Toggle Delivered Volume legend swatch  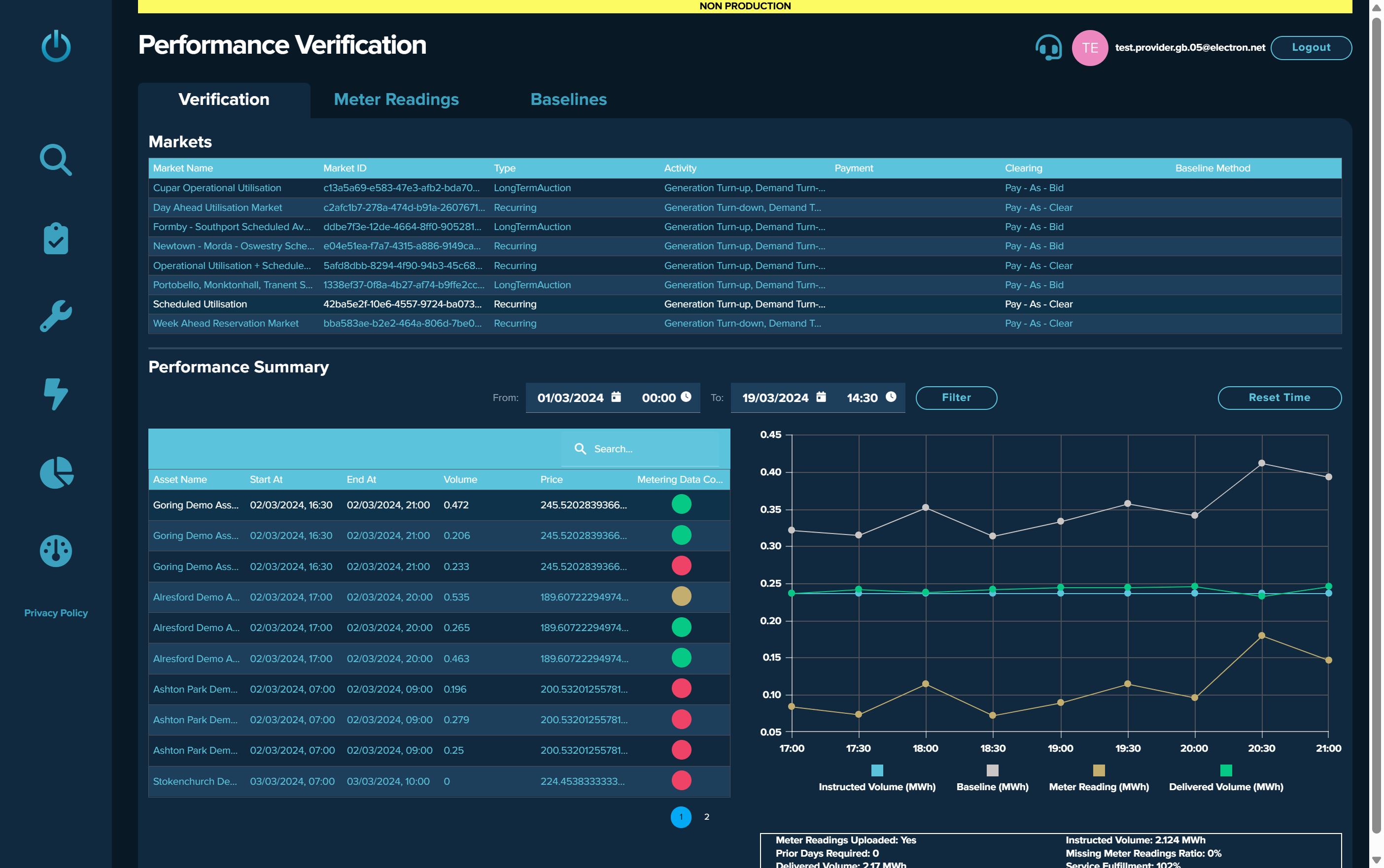(1226, 770)
